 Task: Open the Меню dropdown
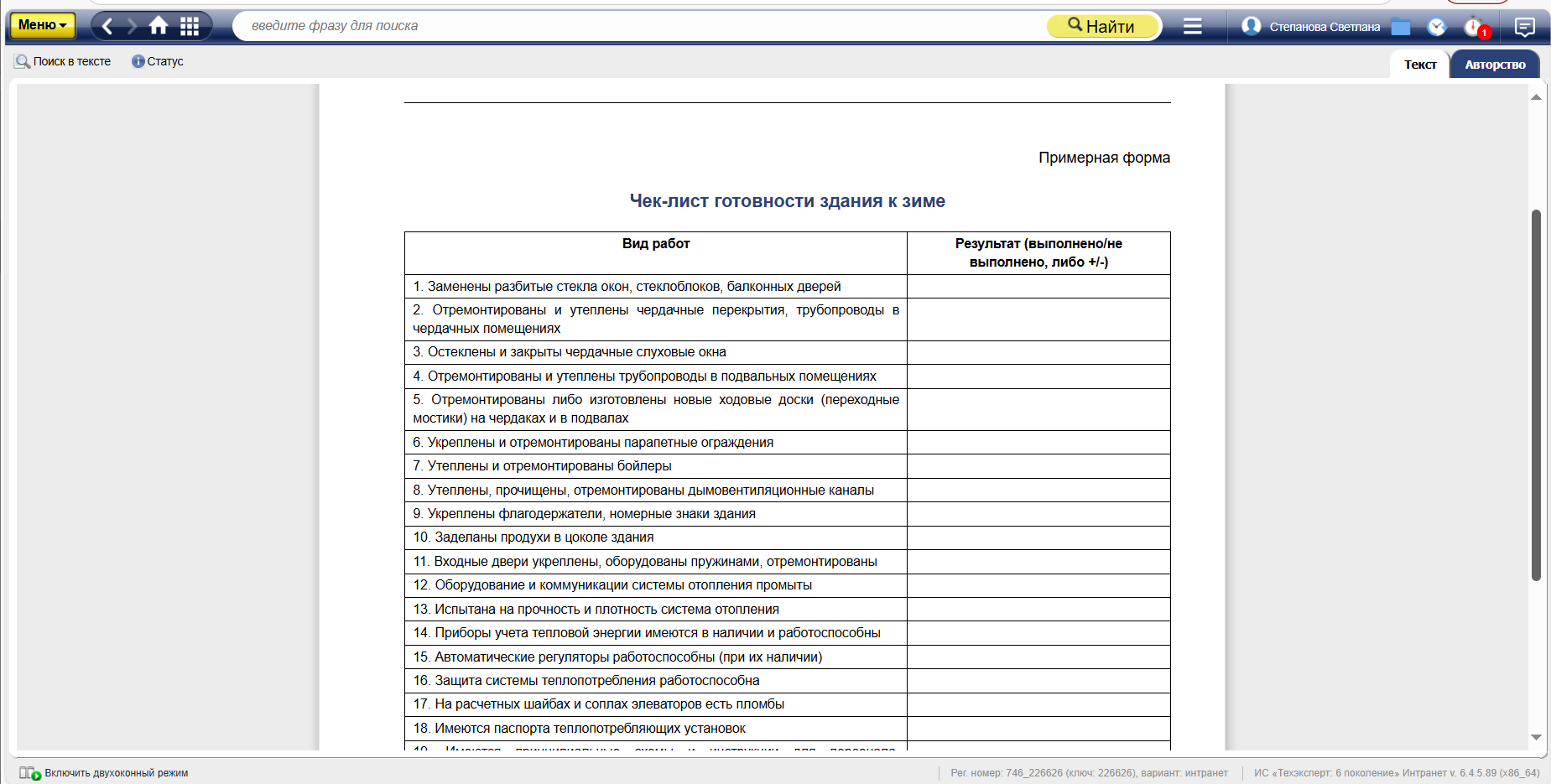pos(42,25)
